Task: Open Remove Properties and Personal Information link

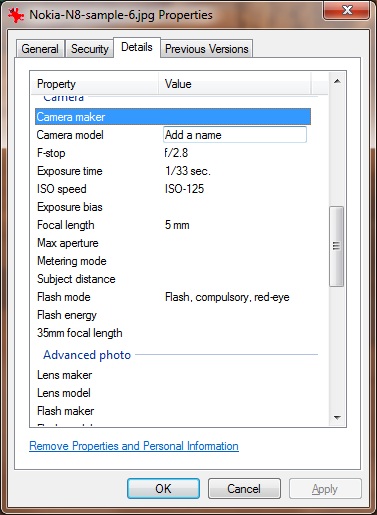Action: tap(134, 446)
